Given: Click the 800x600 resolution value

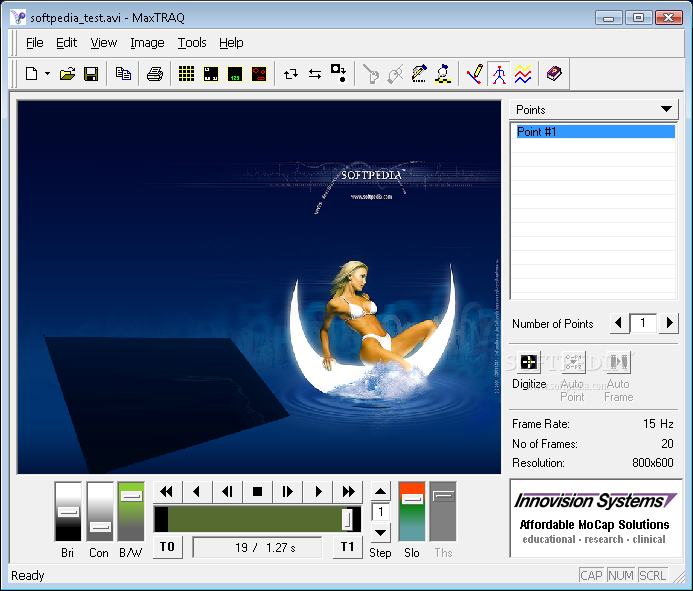Looking at the screenshot, I should pyautogui.click(x=652, y=463).
